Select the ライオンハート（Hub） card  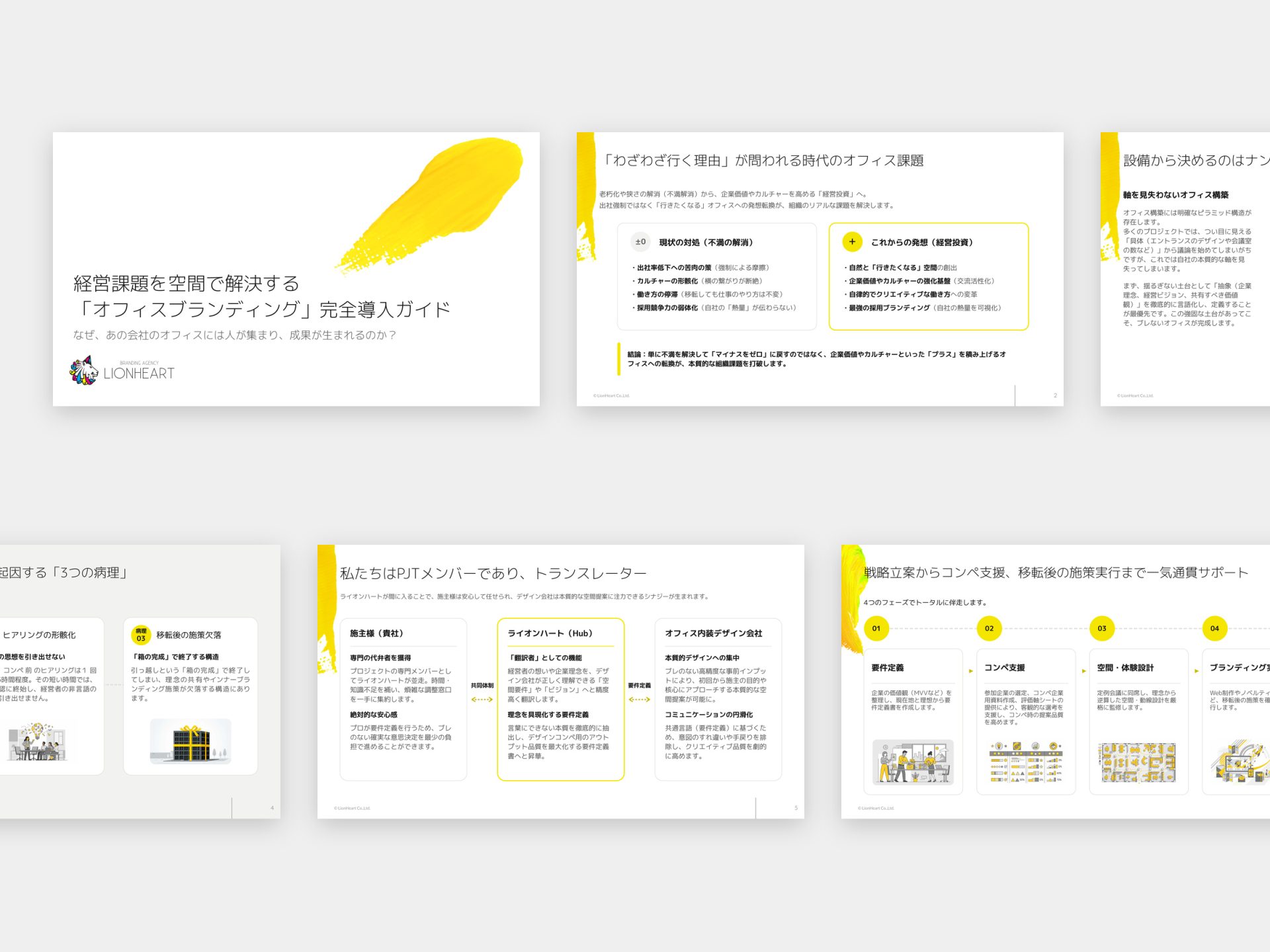tap(561, 699)
